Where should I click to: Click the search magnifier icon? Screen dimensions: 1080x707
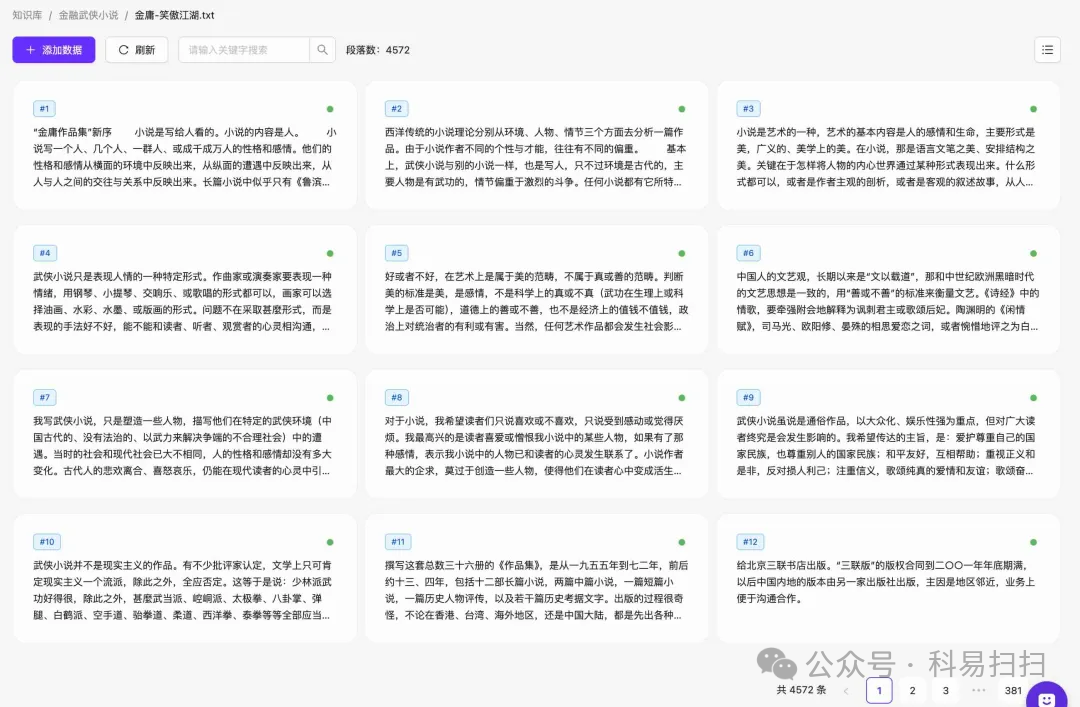[322, 50]
